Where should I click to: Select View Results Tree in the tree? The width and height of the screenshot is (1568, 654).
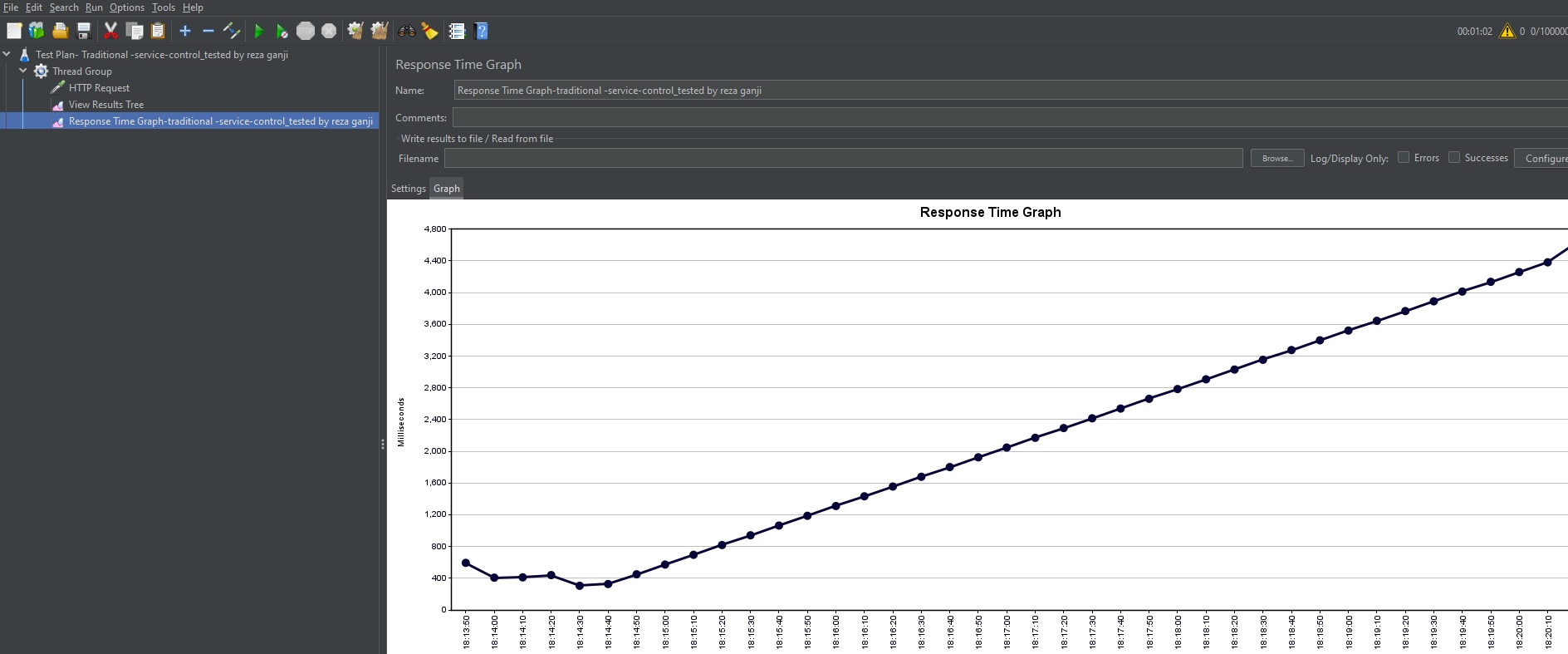pos(106,105)
